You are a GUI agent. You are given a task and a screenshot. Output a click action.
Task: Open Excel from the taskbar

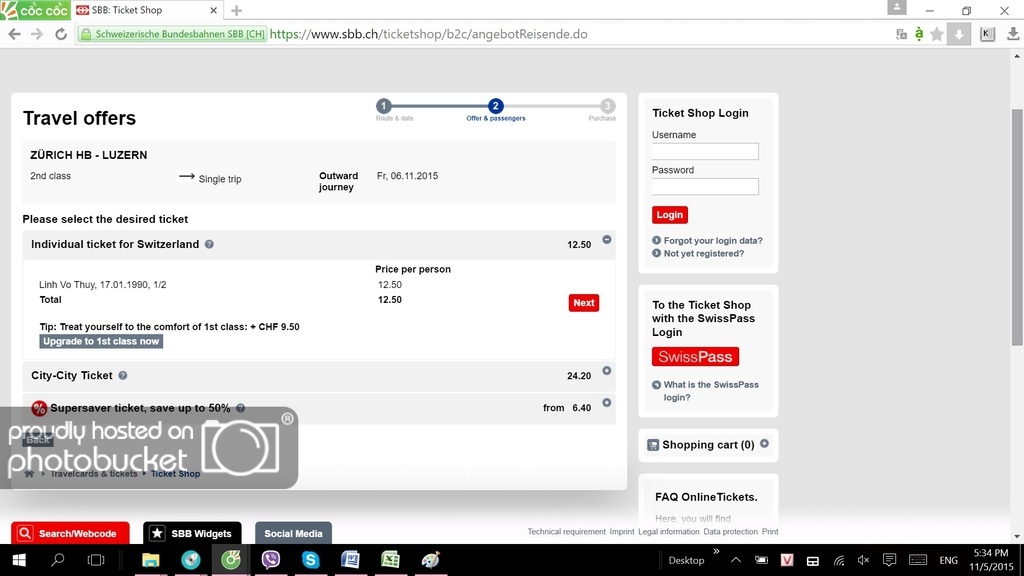pos(390,560)
